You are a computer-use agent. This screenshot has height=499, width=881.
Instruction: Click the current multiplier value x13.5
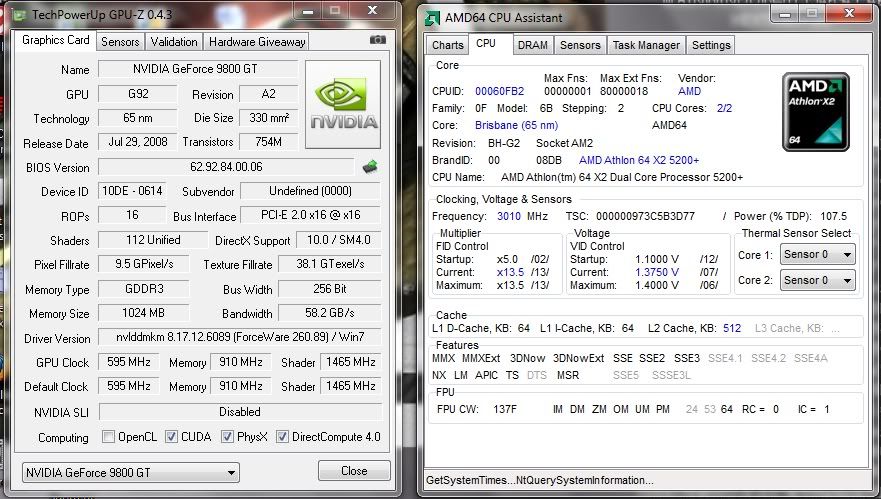click(x=510, y=272)
